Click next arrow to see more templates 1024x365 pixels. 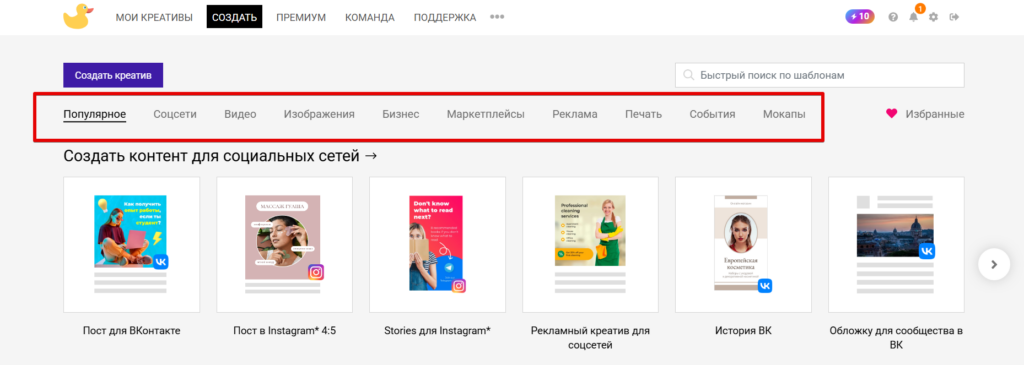pyautogui.click(x=994, y=264)
